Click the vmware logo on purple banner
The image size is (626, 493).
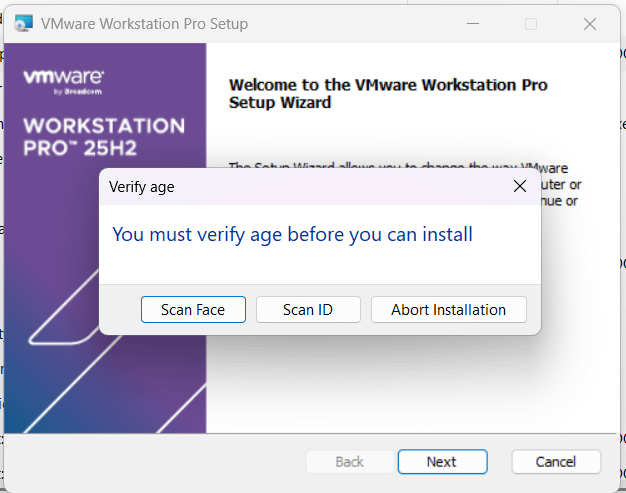point(64,77)
